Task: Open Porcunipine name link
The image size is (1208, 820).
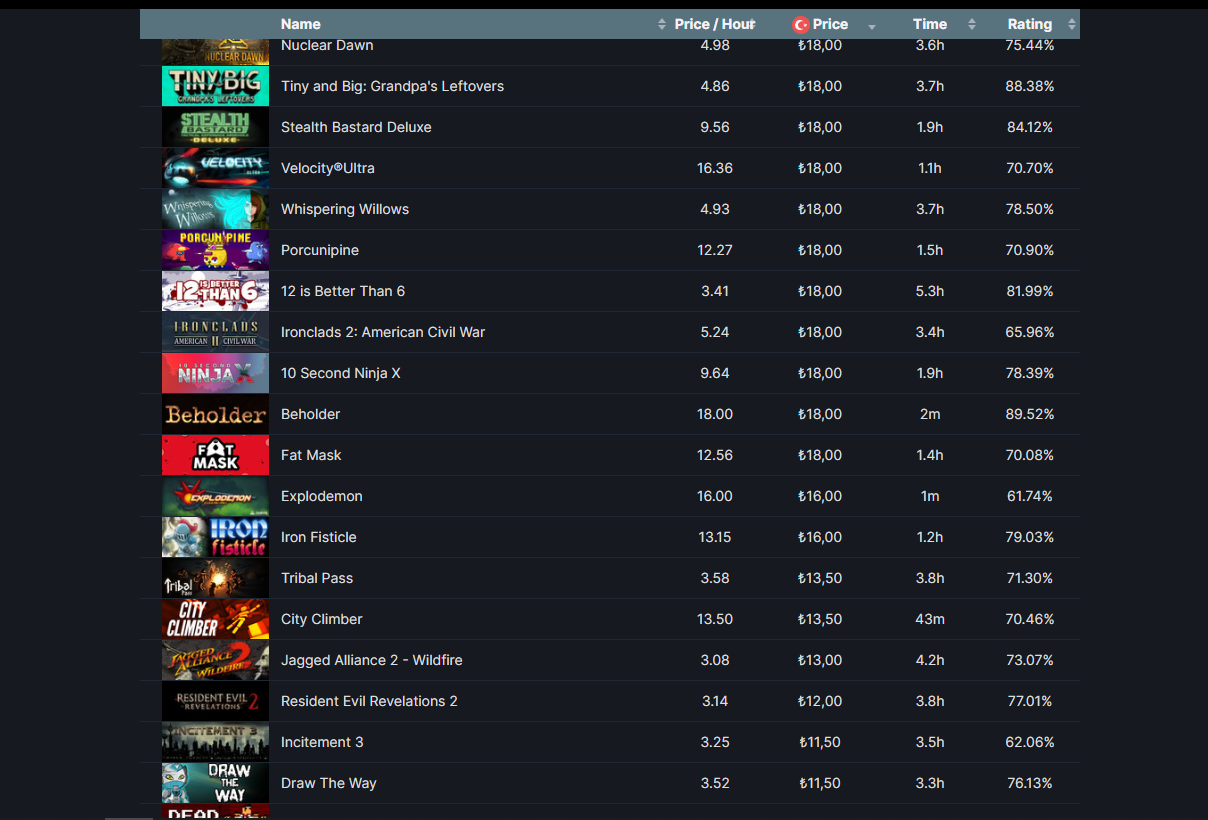Action: click(x=320, y=250)
